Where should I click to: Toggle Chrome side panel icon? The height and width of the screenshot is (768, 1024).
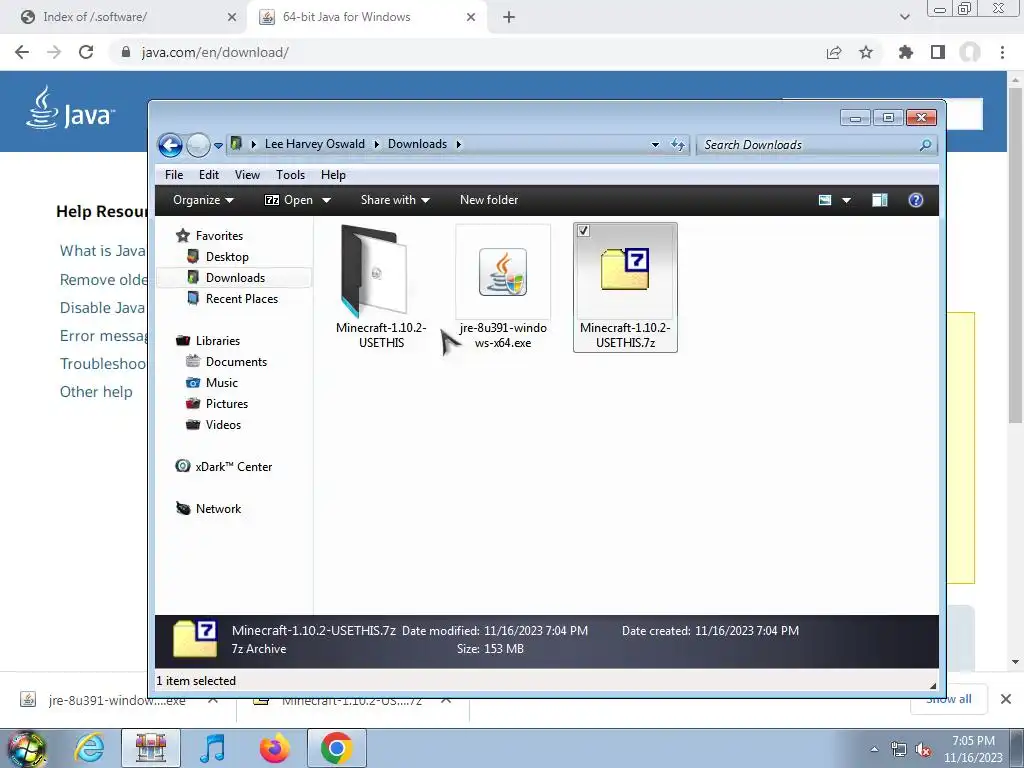pos(938,52)
